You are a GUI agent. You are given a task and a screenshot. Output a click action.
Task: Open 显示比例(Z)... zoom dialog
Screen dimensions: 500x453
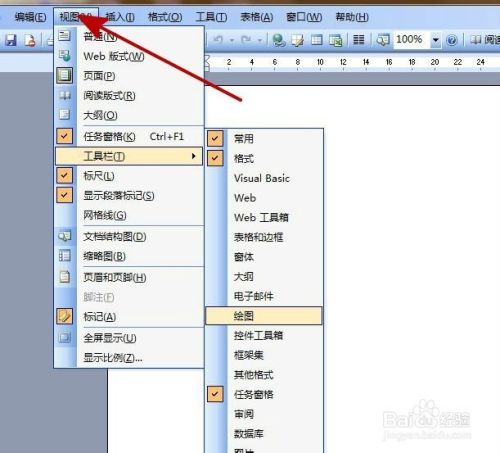pos(129,358)
